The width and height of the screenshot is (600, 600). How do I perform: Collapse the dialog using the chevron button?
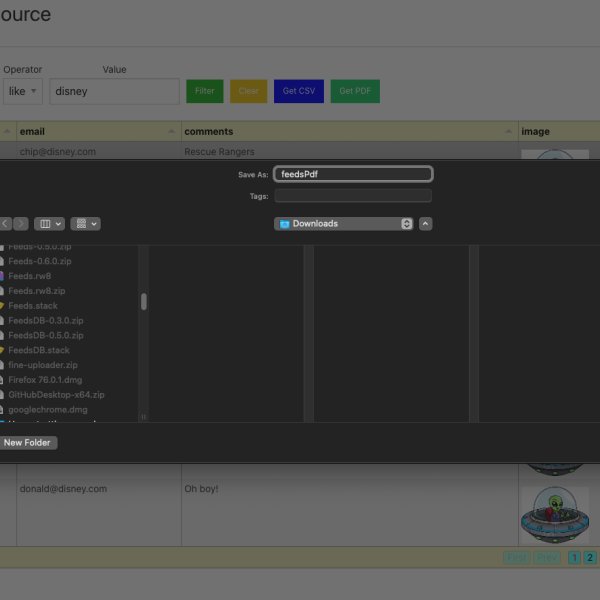point(425,224)
